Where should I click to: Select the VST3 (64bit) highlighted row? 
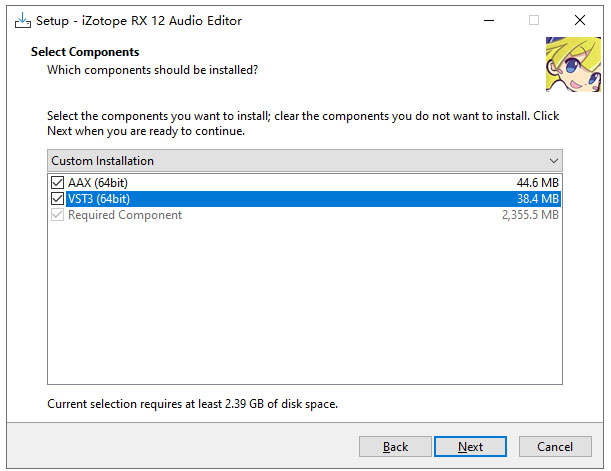305,199
